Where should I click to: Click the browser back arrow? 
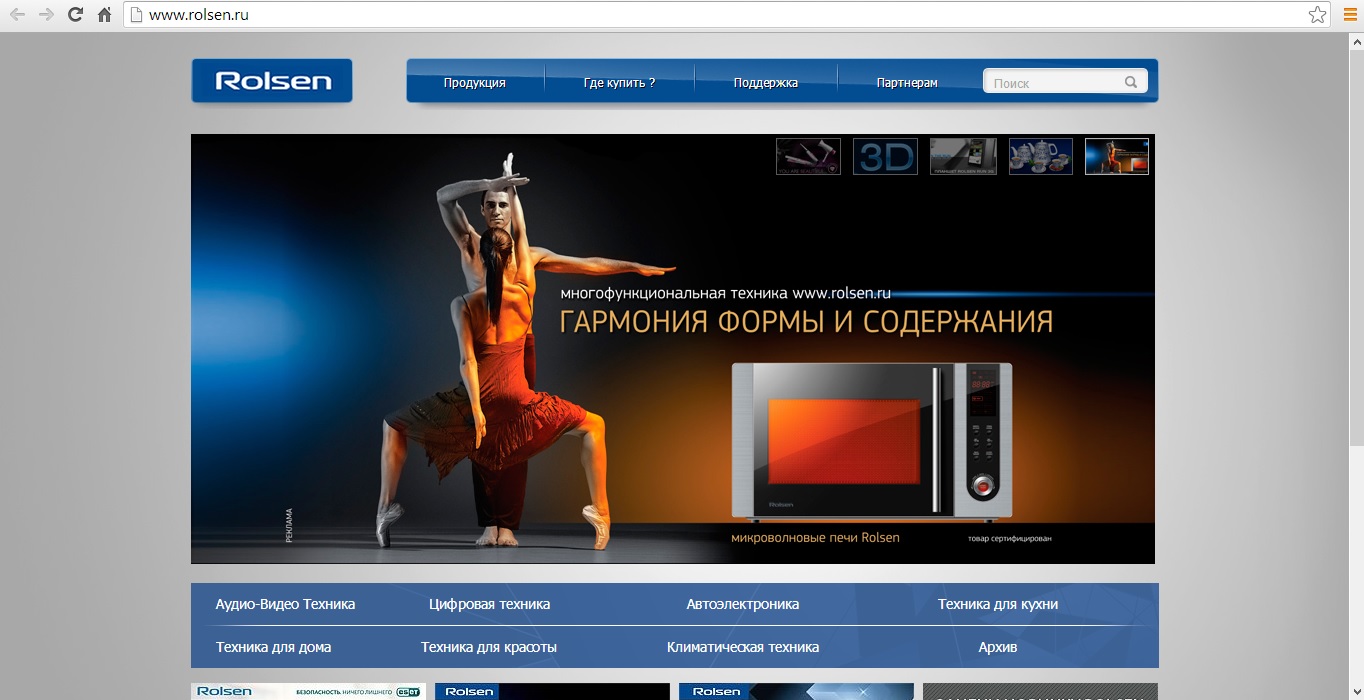(x=17, y=15)
